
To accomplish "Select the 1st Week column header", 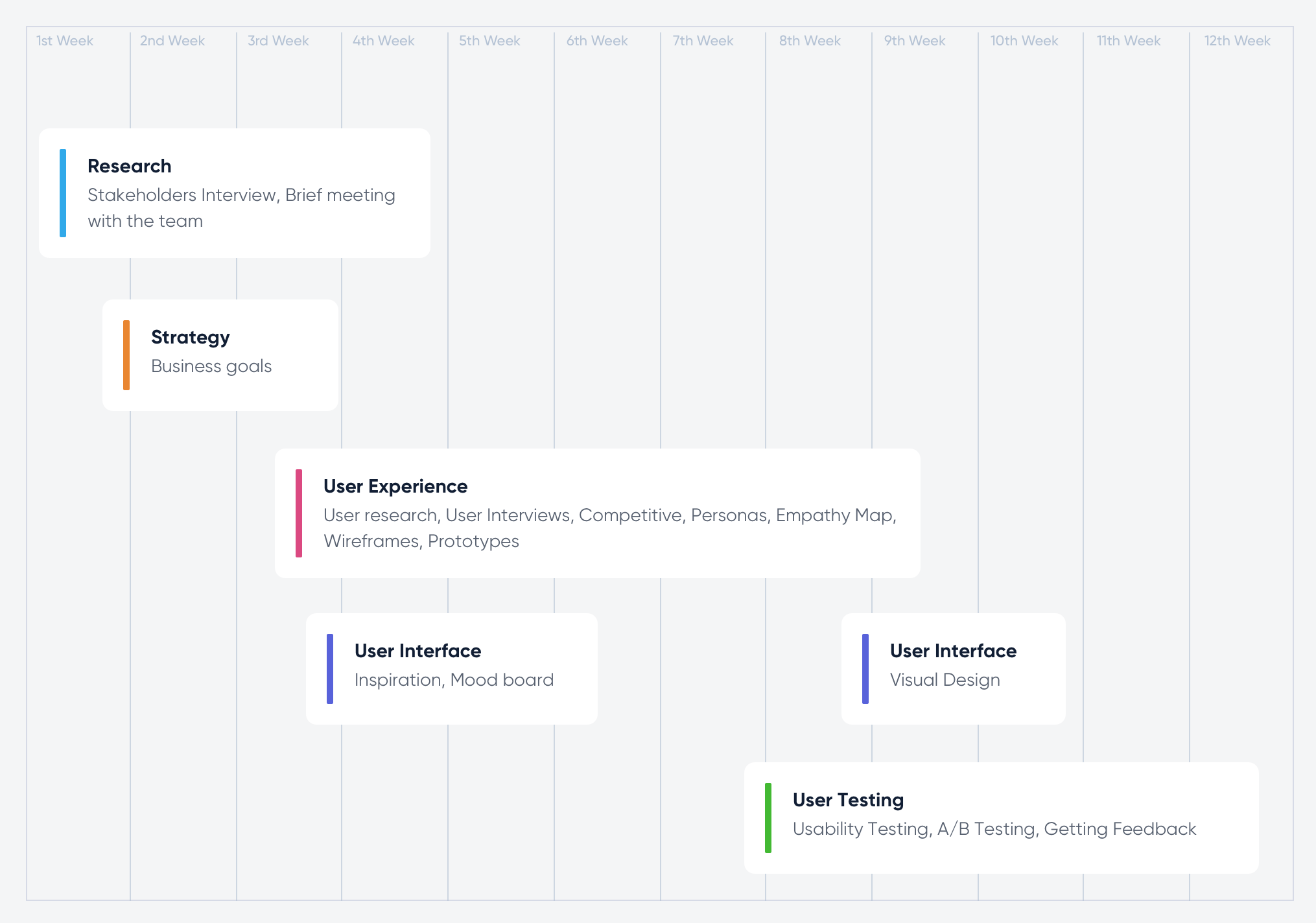I will click(65, 41).
